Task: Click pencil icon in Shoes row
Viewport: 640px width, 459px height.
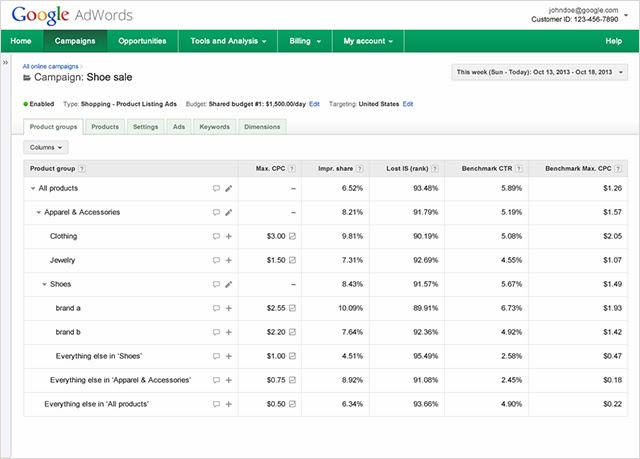Action: click(x=229, y=284)
